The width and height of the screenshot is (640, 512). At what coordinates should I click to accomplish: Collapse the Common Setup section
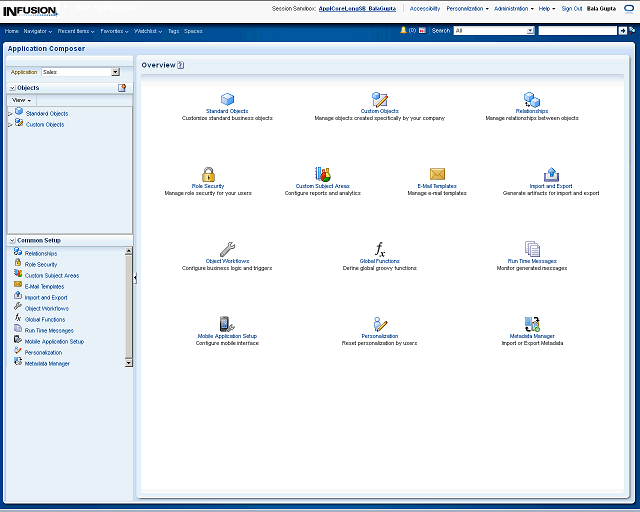tap(12, 241)
